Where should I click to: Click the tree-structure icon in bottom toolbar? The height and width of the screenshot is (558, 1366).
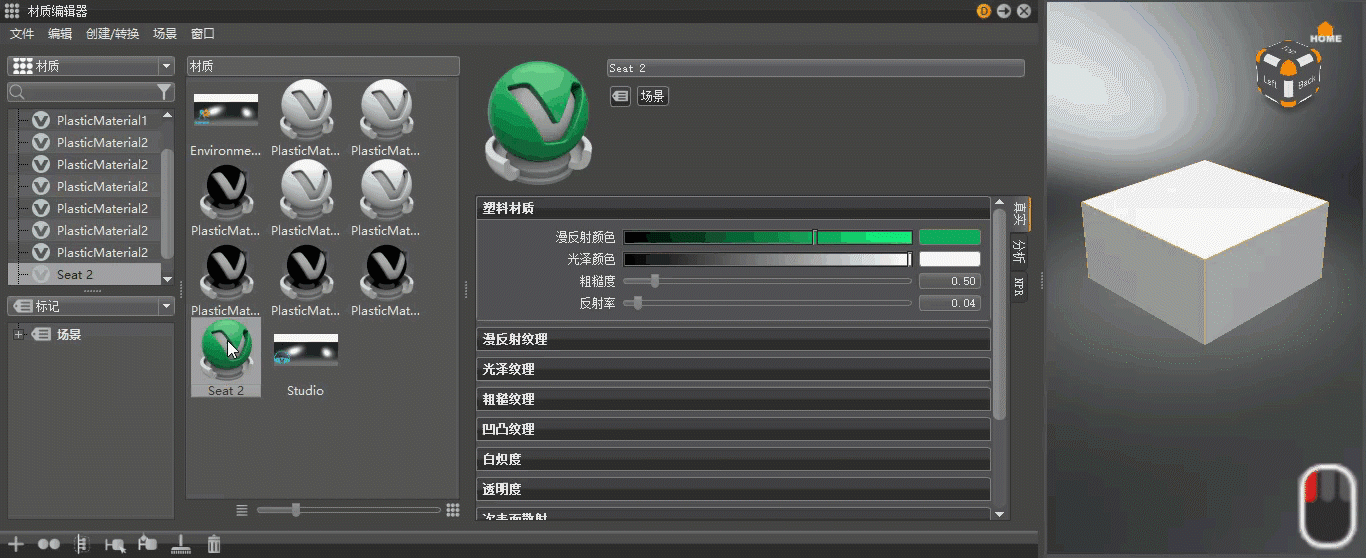[x=82, y=544]
